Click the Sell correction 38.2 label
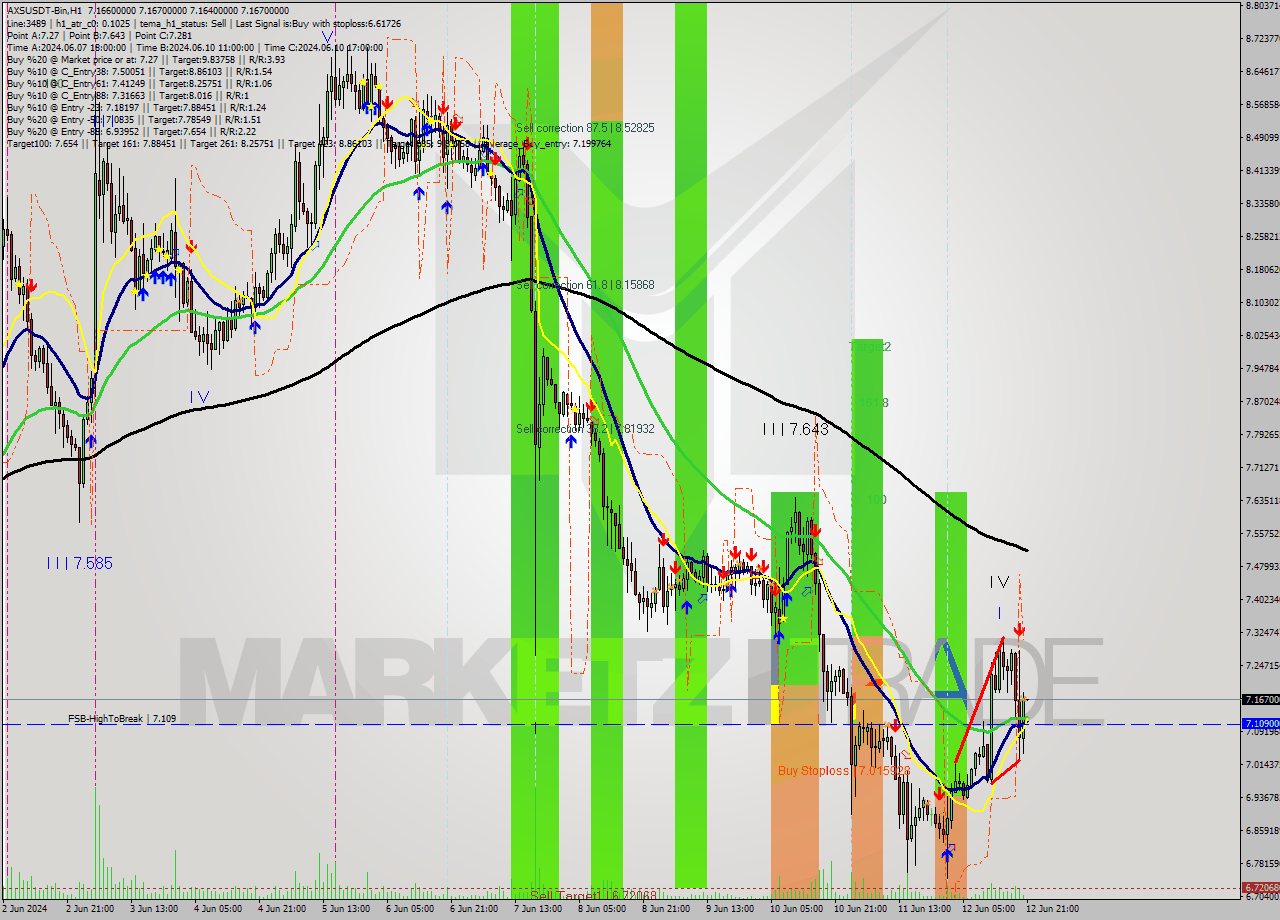1280x920 pixels. [x=585, y=428]
